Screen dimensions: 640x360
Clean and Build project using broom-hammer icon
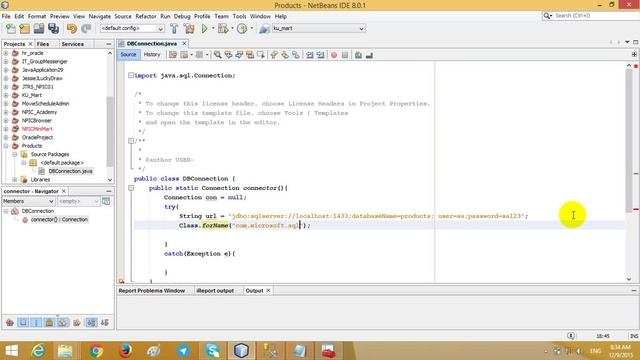[x=189, y=28]
